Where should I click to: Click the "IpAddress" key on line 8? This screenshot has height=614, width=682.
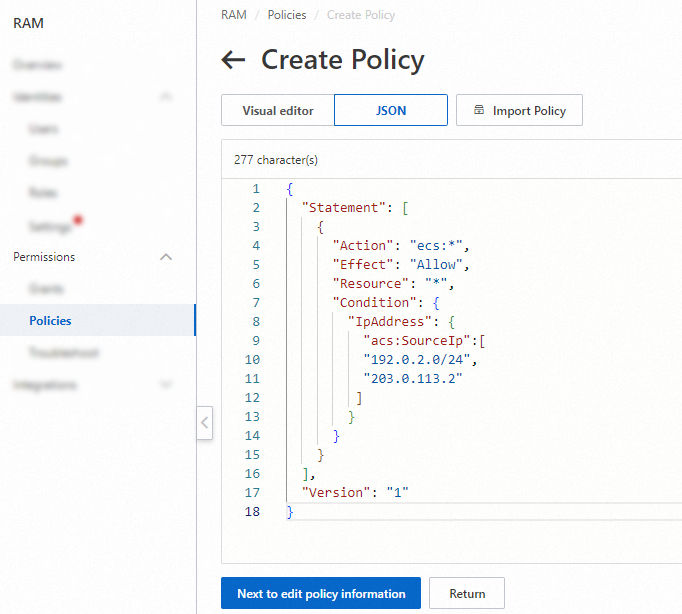point(390,322)
